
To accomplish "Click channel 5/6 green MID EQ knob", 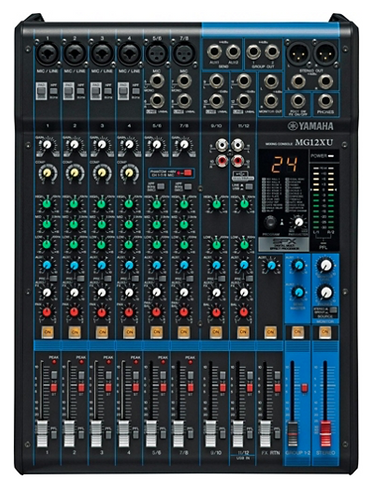I will [156, 224].
